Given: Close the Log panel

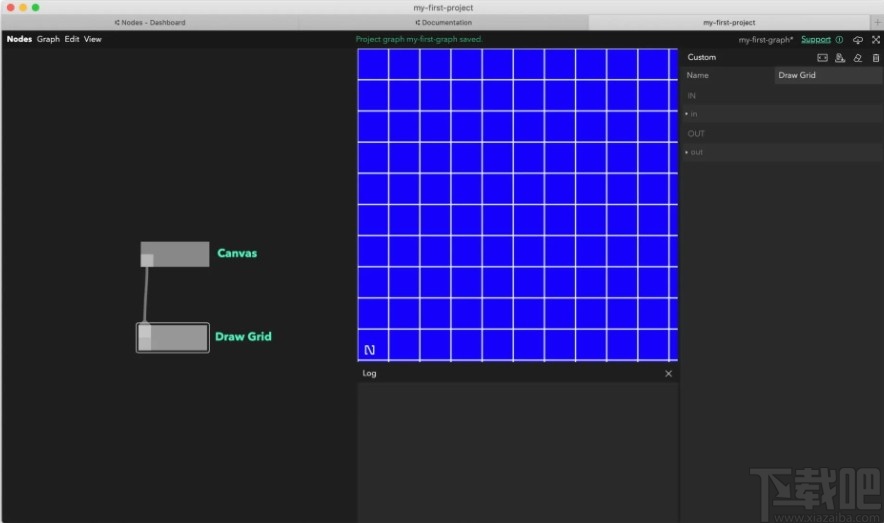Looking at the screenshot, I should coord(668,374).
